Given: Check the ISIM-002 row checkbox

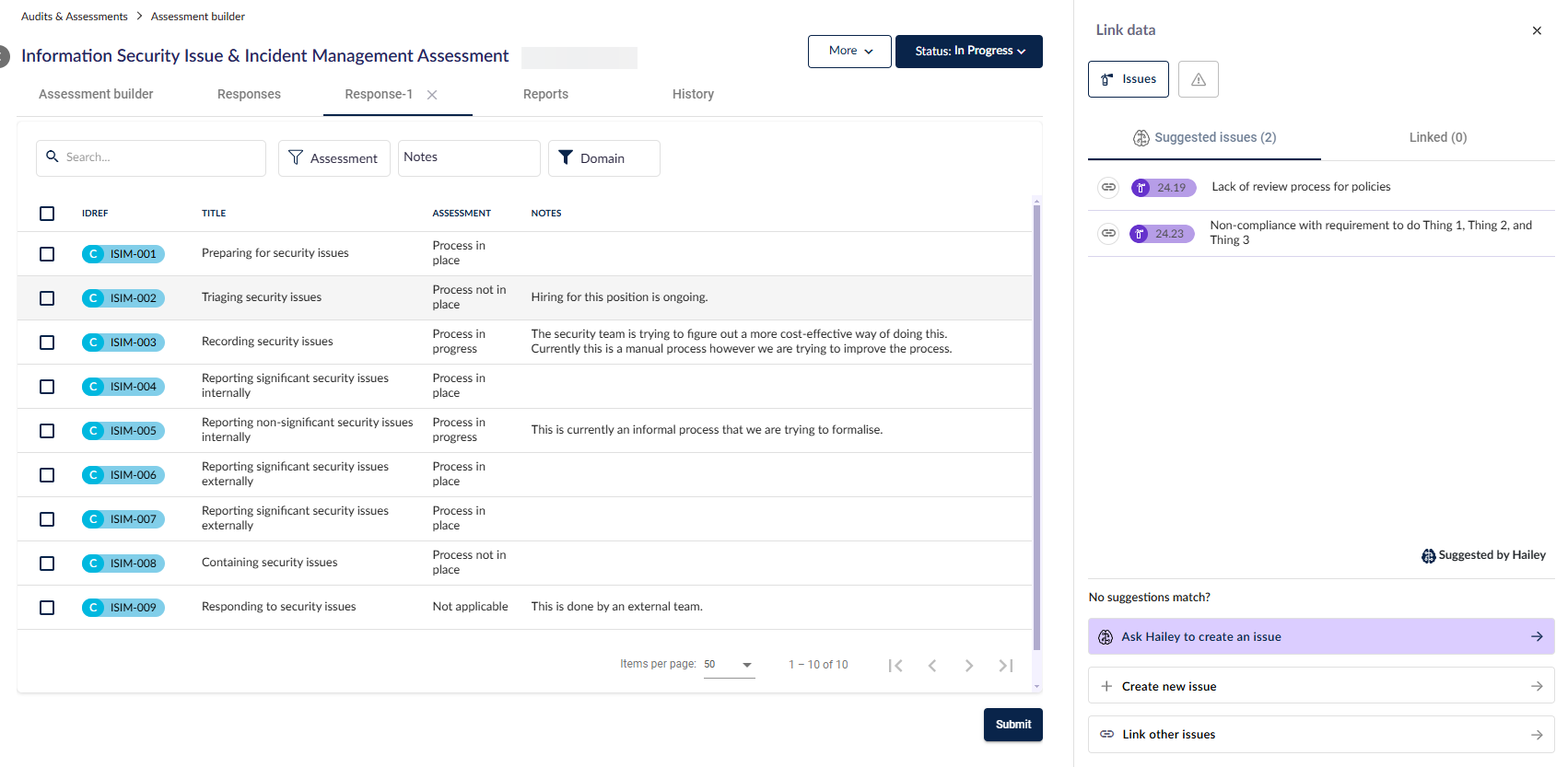Looking at the screenshot, I should (x=47, y=298).
